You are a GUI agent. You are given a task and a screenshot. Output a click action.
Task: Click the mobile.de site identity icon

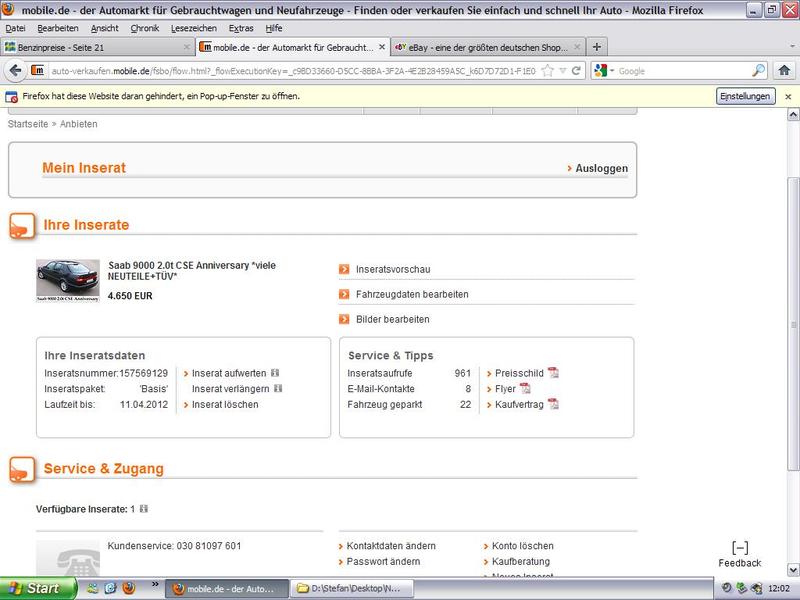click(38, 70)
